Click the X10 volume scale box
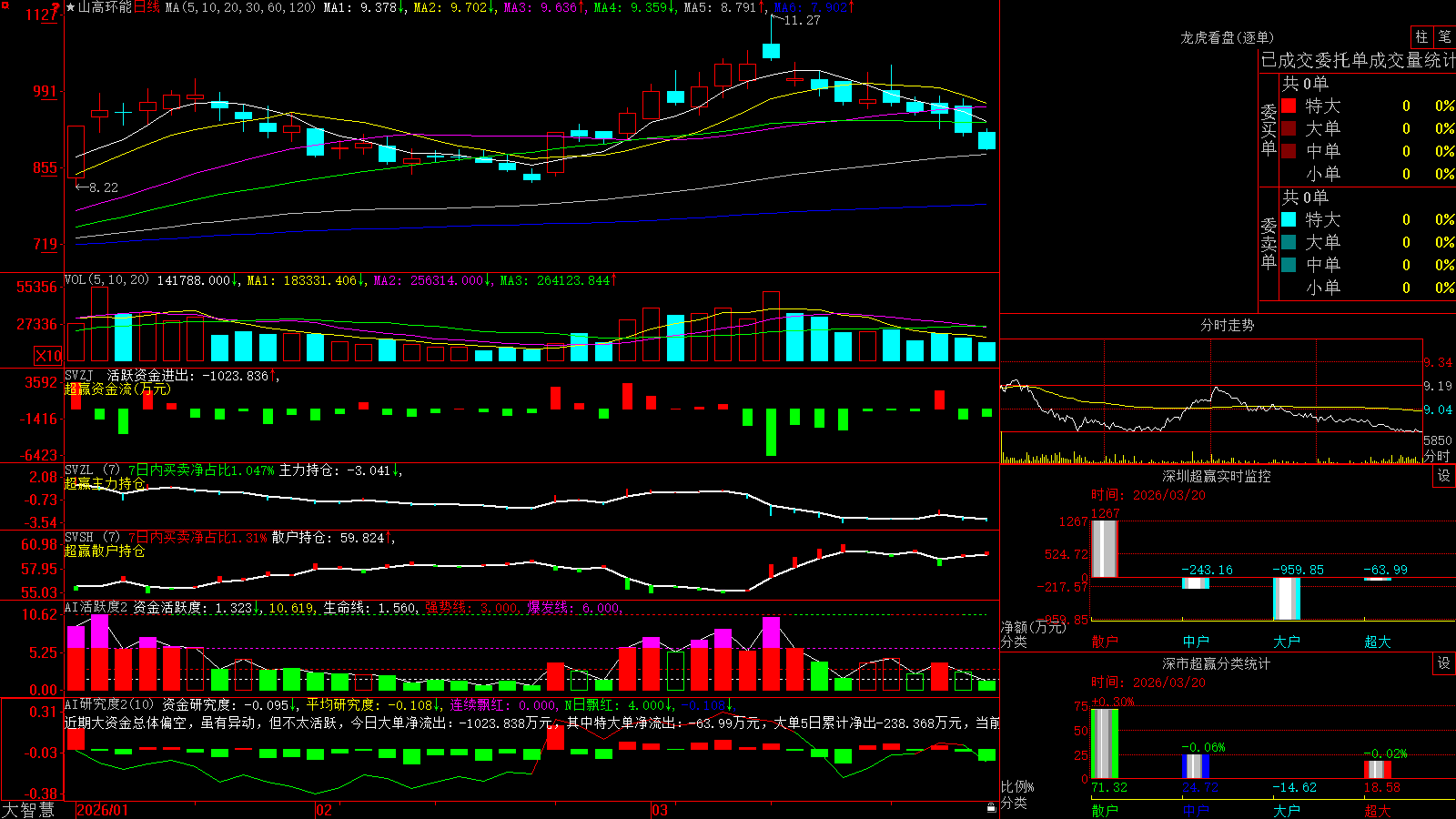 (x=48, y=356)
